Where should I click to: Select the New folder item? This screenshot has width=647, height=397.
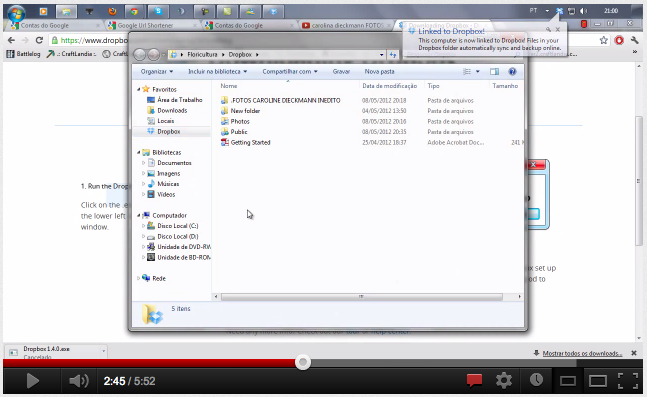point(245,111)
